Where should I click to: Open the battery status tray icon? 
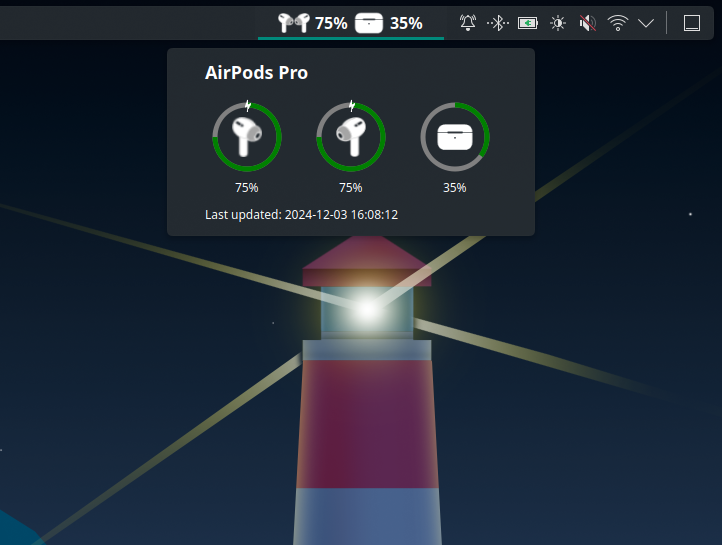[528, 23]
